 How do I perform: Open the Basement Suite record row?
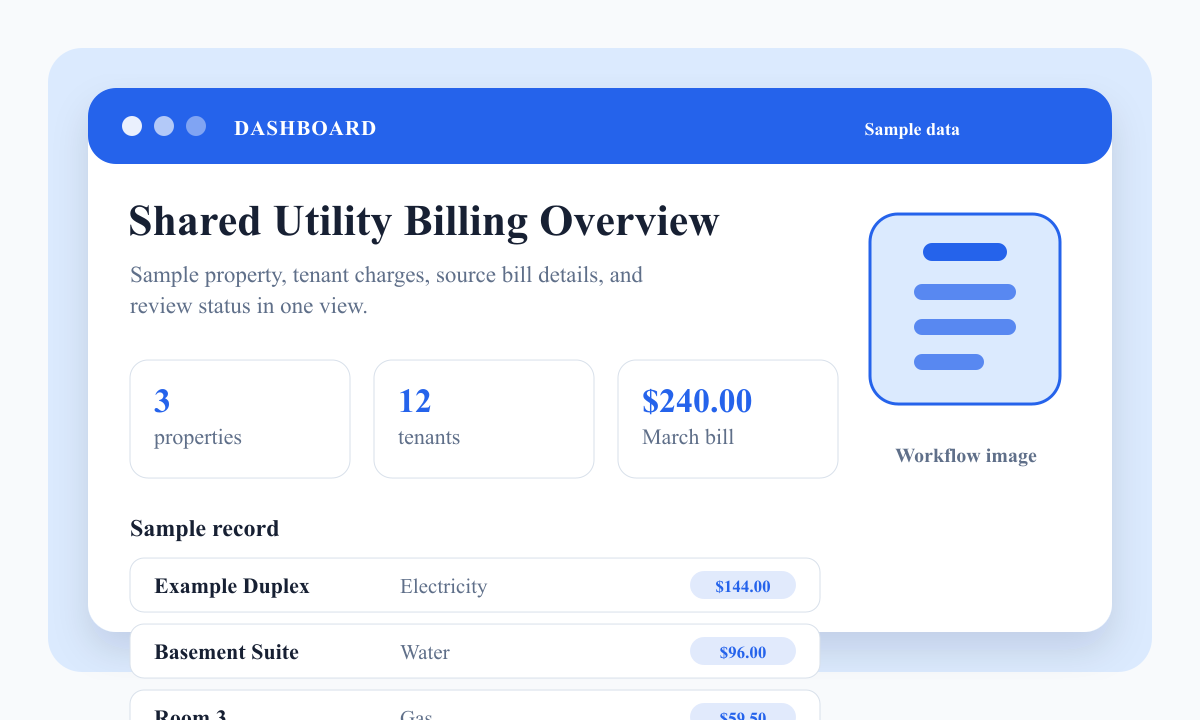(475, 651)
